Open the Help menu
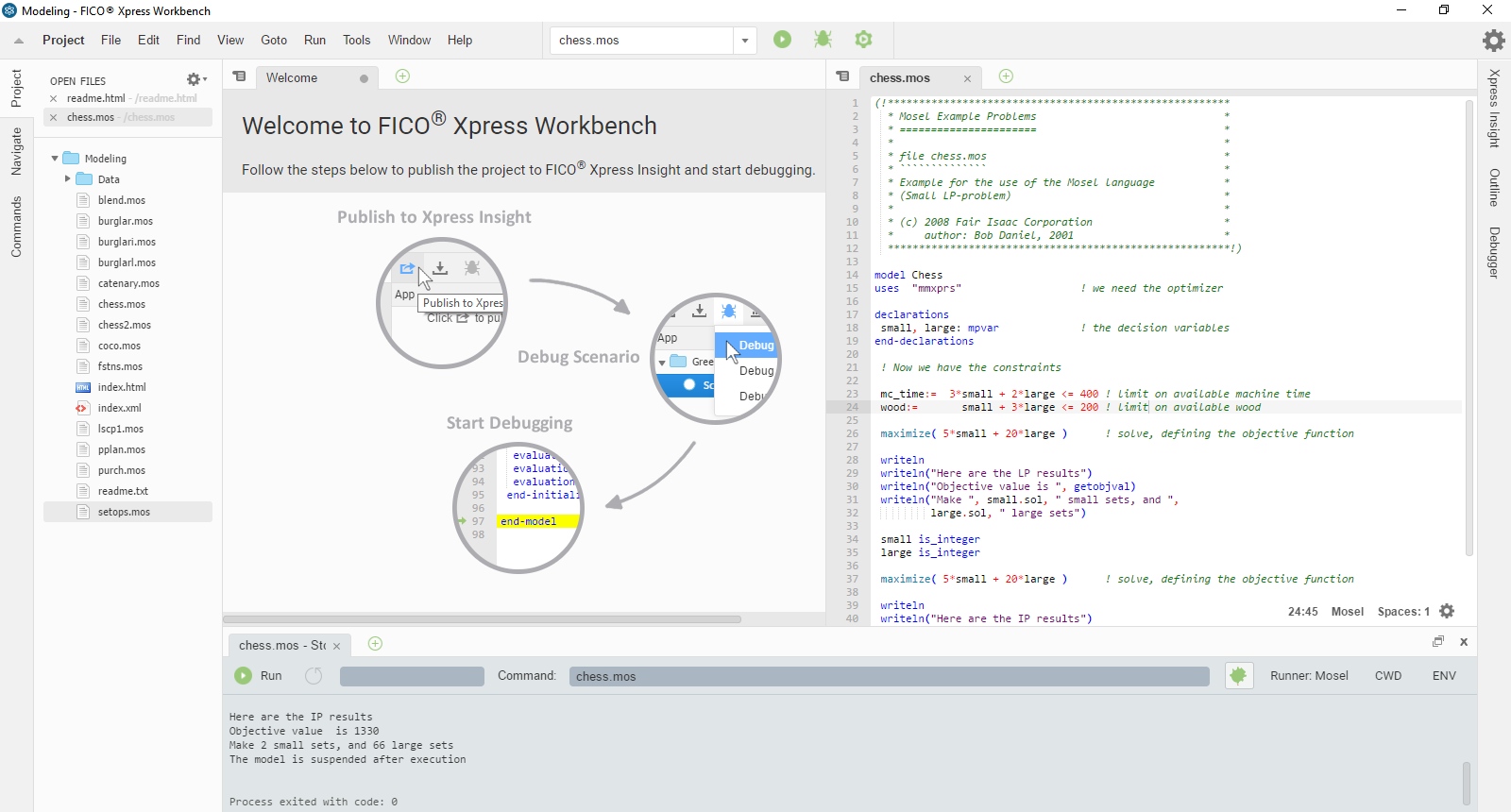Screen dimensions: 1511x812 click(460, 40)
